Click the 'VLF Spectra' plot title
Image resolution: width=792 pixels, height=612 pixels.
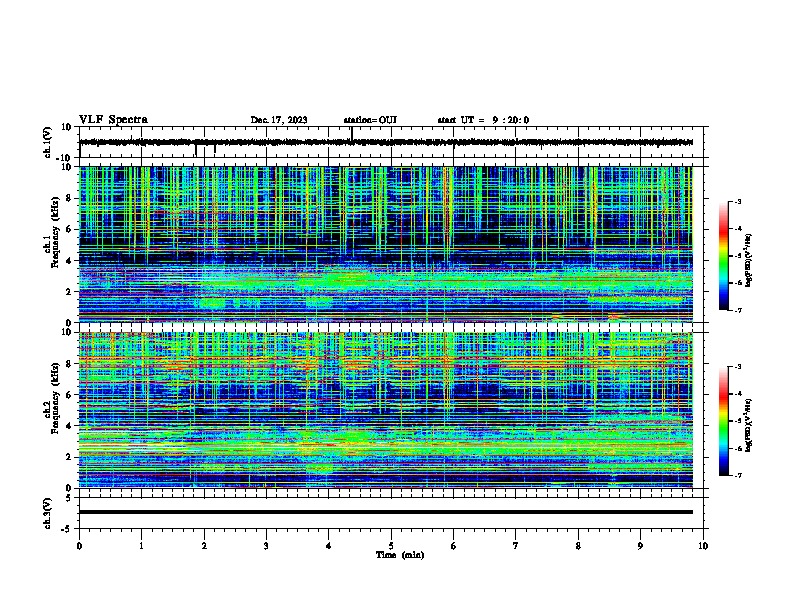(x=113, y=120)
